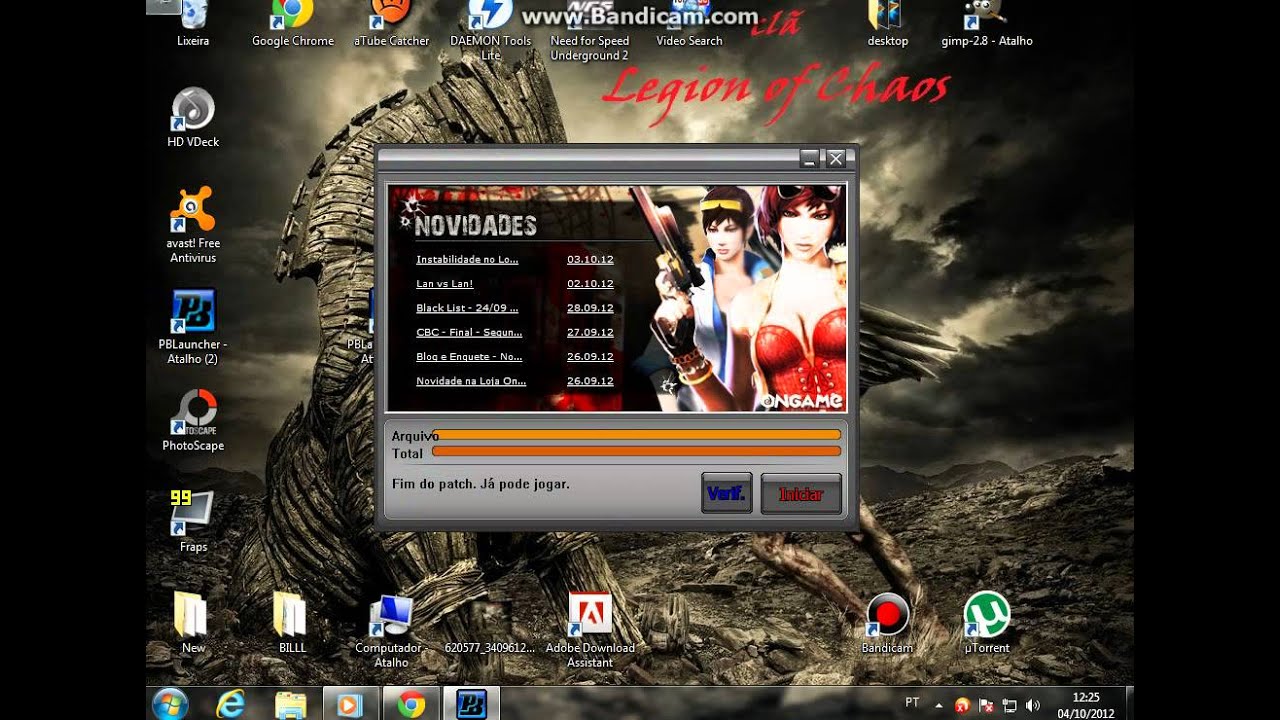Select the Bandicam desktop shortcut
Image resolution: width=1280 pixels, height=720 pixels.
(887, 622)
